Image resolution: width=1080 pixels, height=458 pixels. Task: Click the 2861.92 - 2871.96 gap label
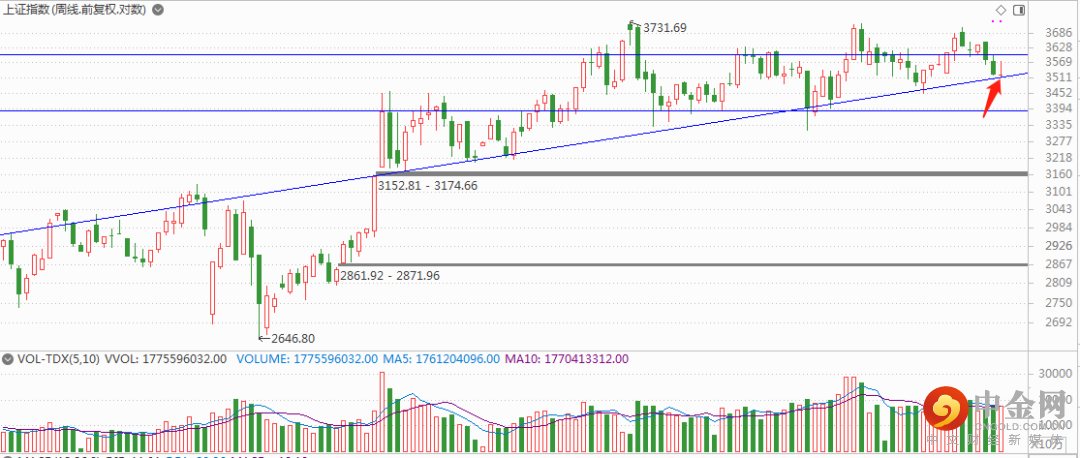[389, 276]
